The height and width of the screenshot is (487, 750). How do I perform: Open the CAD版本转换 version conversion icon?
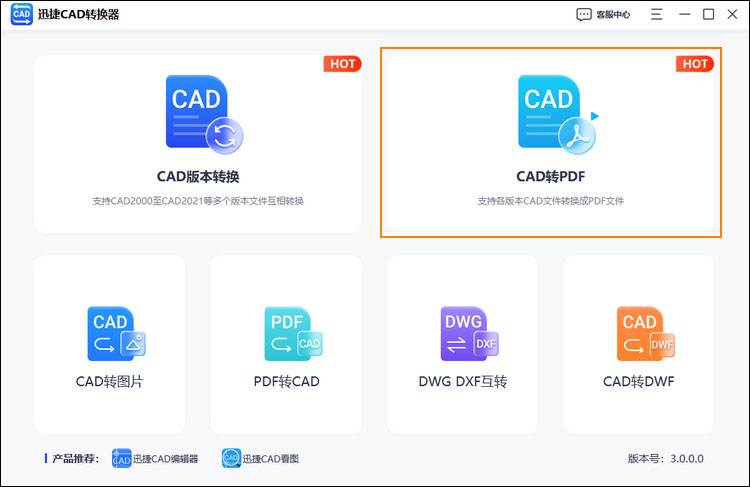point(204,114)
